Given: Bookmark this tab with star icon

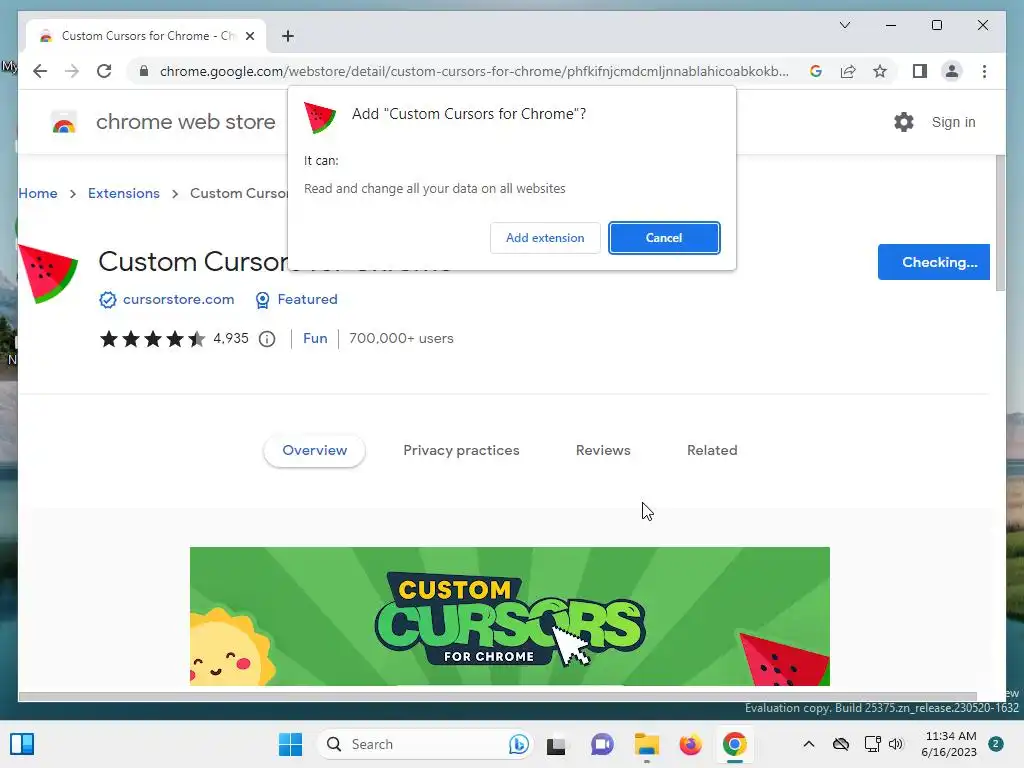Looking at the screenshot, I should click(x=880, y=71).
